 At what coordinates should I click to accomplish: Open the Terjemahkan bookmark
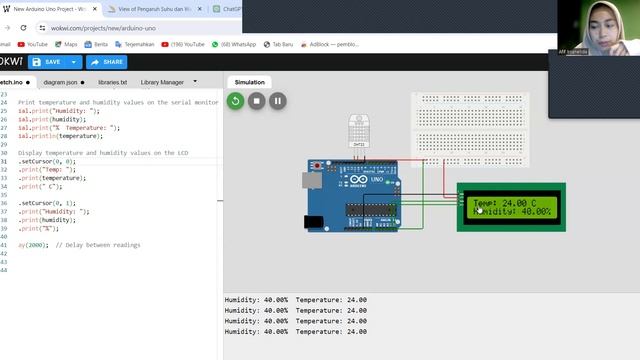click(135, 44)
